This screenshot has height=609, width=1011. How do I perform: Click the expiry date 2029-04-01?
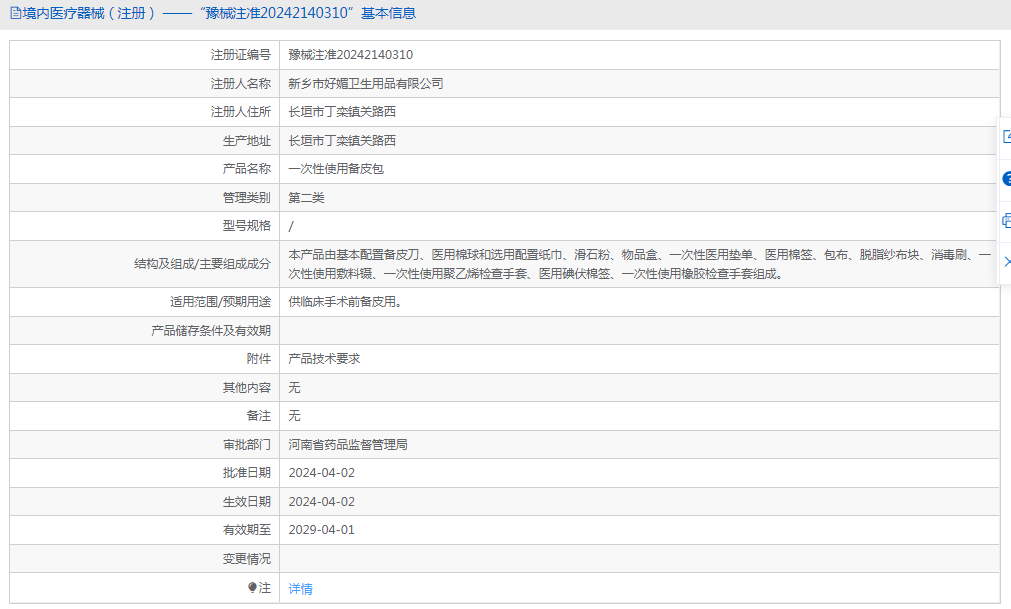point(322,530)
